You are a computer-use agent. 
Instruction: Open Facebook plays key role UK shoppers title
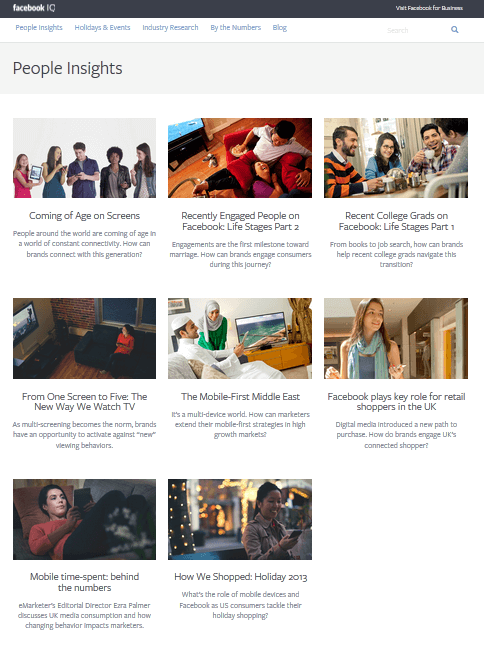[396, 401]
